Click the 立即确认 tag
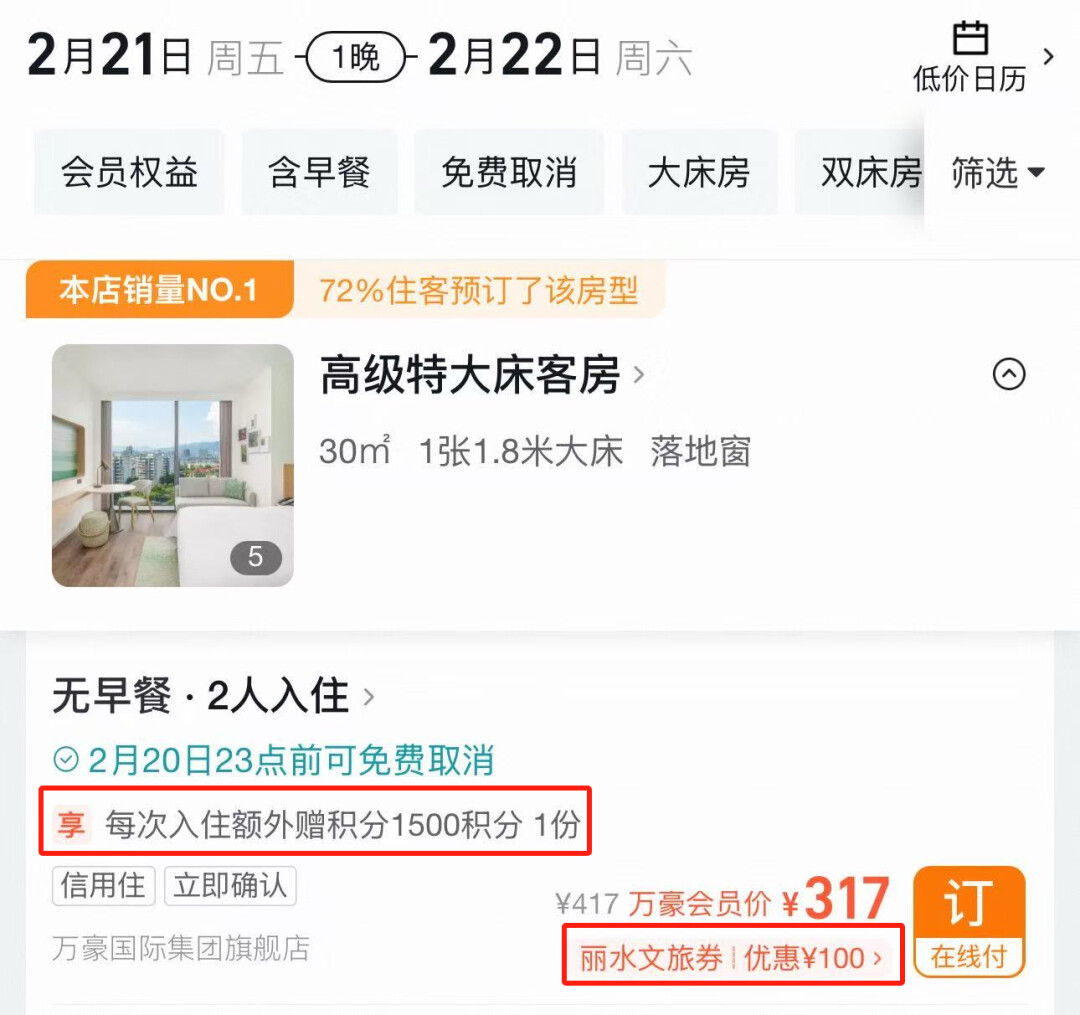The image size is (1080, 1015). click(230, 886)
